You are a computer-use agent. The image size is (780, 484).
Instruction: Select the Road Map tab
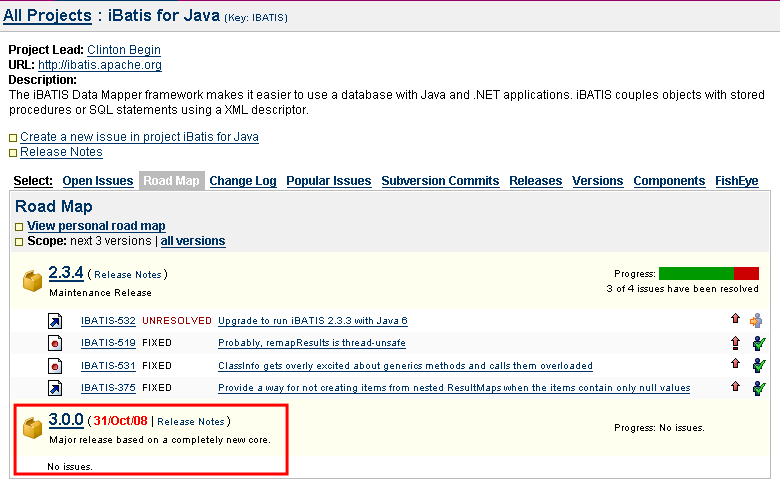(x=172, y=181)
